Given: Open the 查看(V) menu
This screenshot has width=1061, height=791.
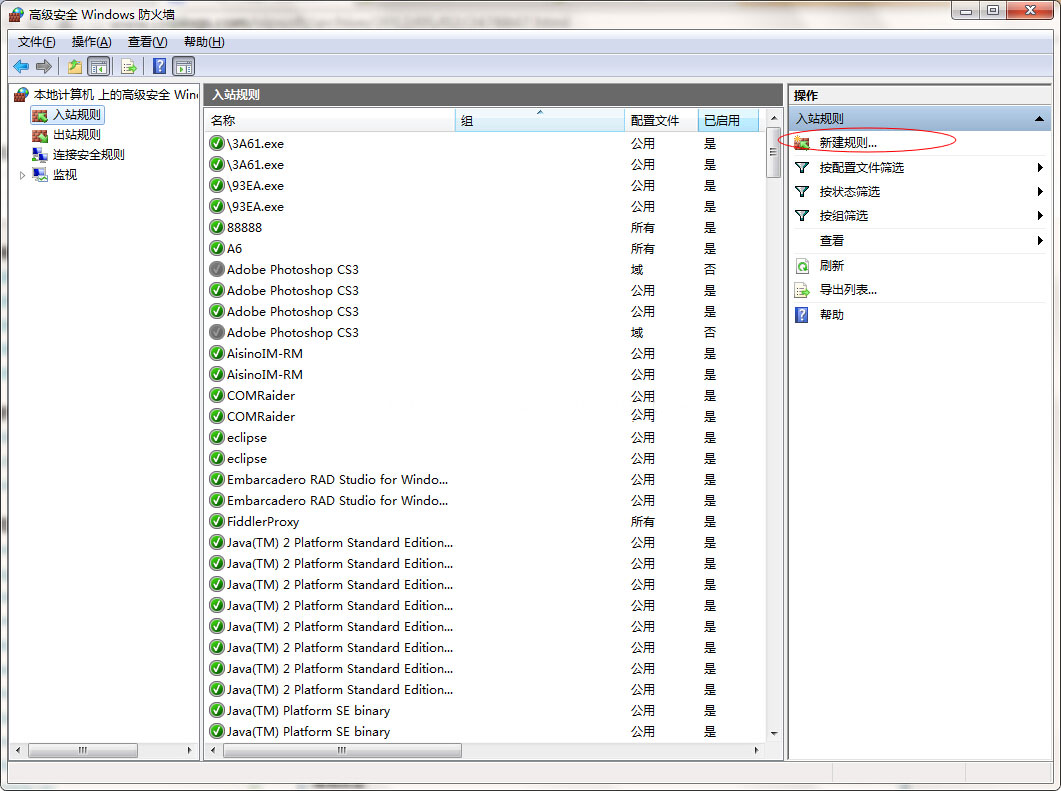Looking at the screenshot, I should 147,42.
